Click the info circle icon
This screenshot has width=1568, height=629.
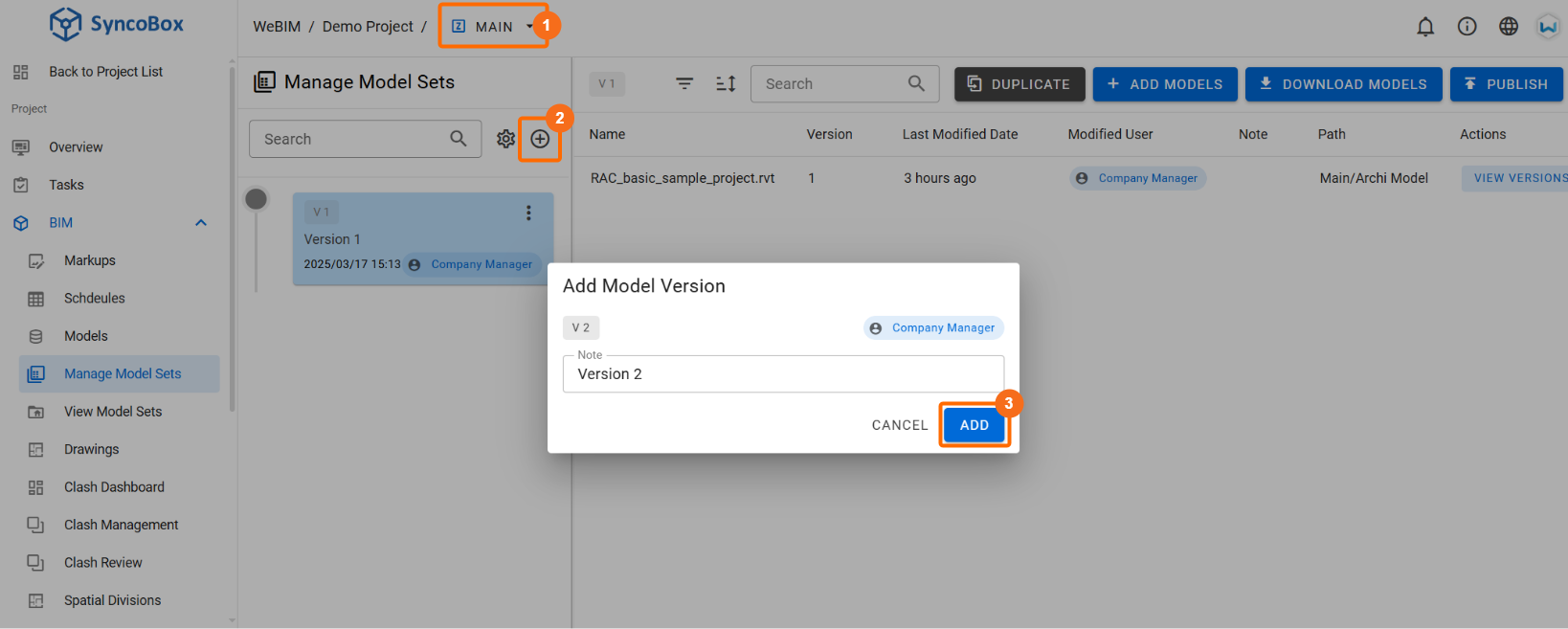click(x=1467, y=27)
